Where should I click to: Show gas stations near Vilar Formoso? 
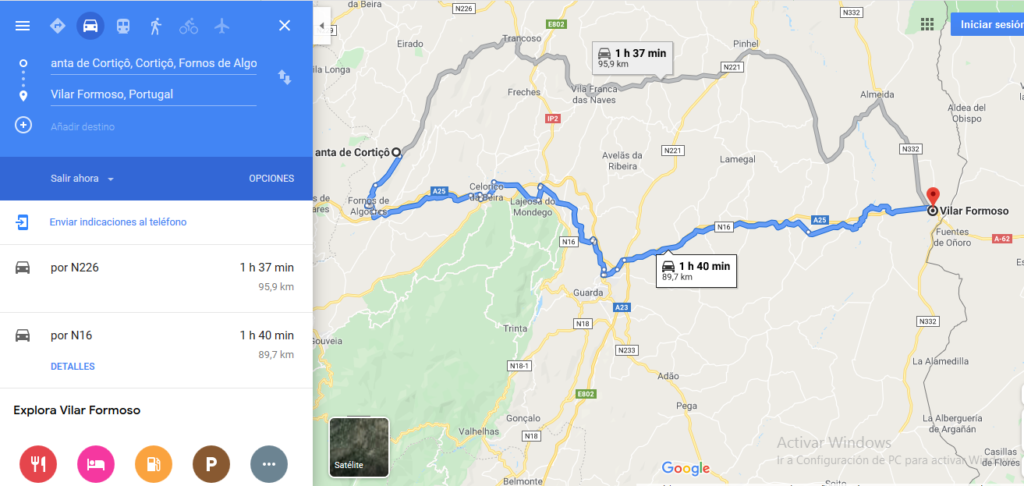(153, 464)
